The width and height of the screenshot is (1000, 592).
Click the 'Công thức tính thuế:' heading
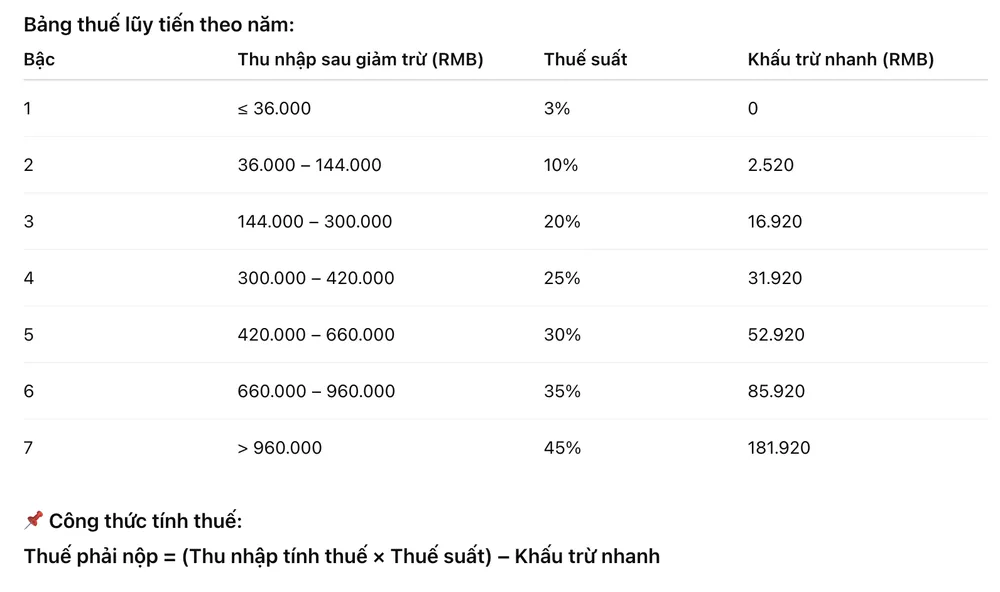pos(145,521)
